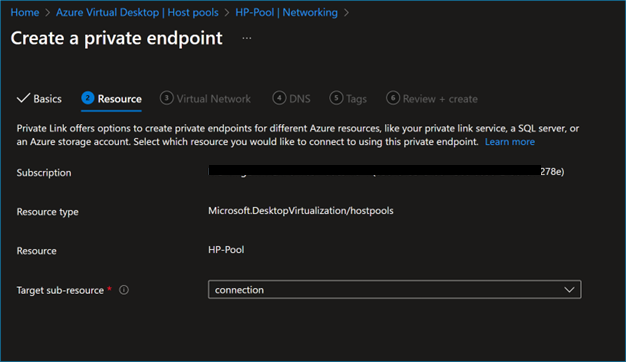
Task: Return to the Basics tab
Action: [48, 99]
